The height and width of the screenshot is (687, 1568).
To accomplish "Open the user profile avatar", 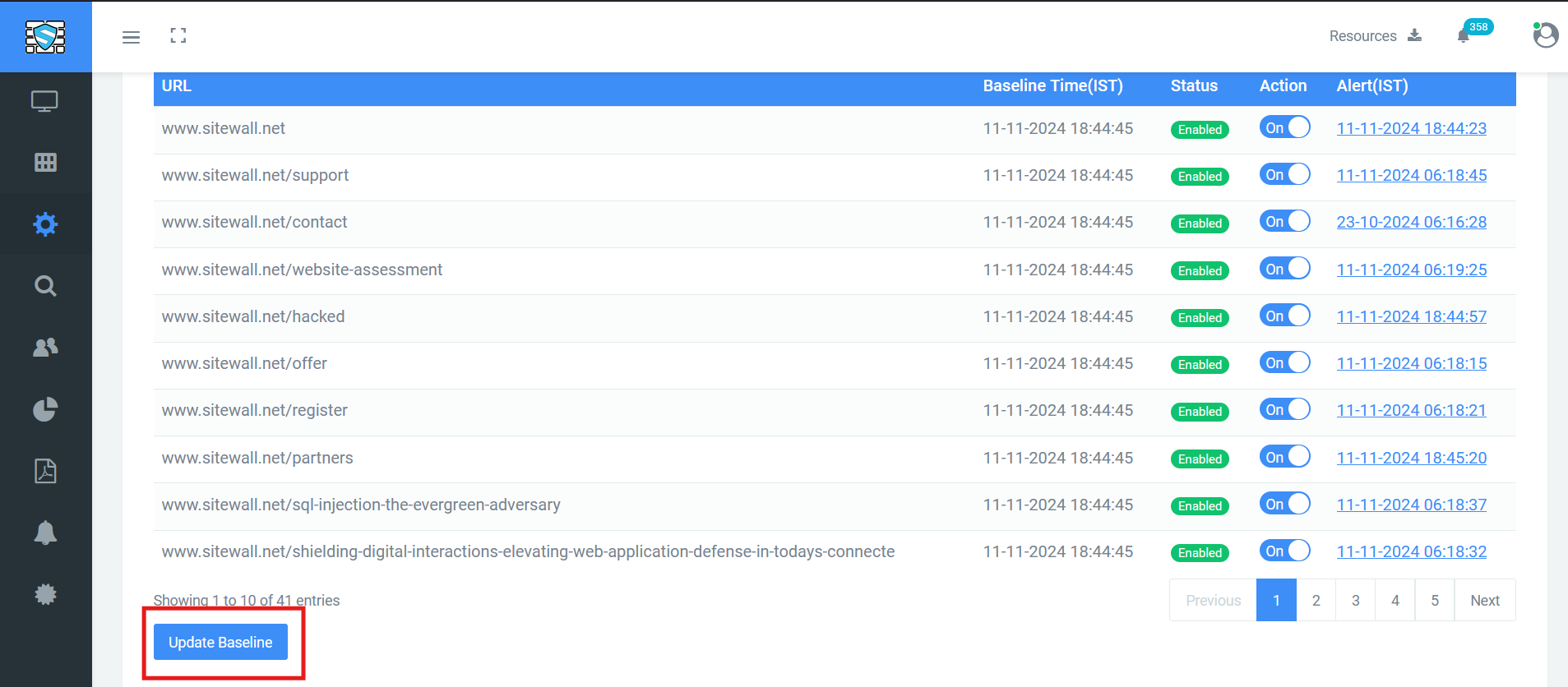I will pos(1545,35).
